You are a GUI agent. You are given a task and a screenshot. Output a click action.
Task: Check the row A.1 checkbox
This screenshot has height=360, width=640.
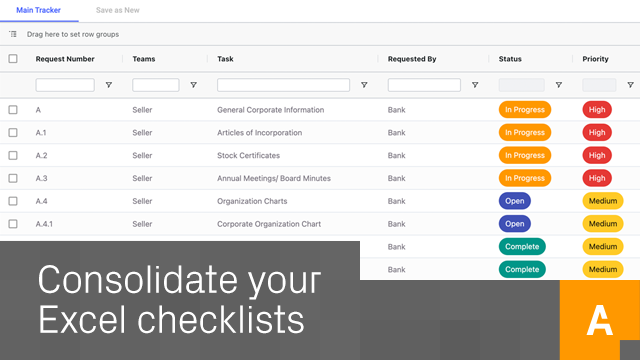pyautogui.click(x=13, y=133)
